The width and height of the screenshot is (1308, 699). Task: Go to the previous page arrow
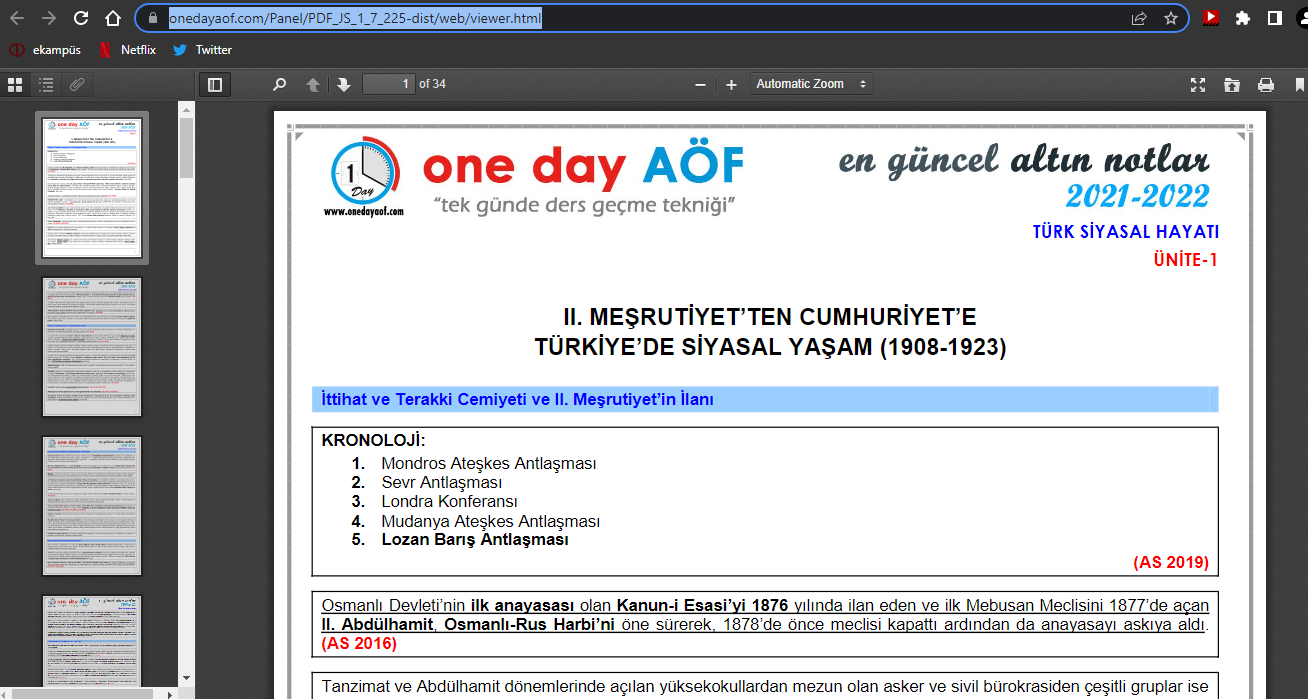coord(313,85)
